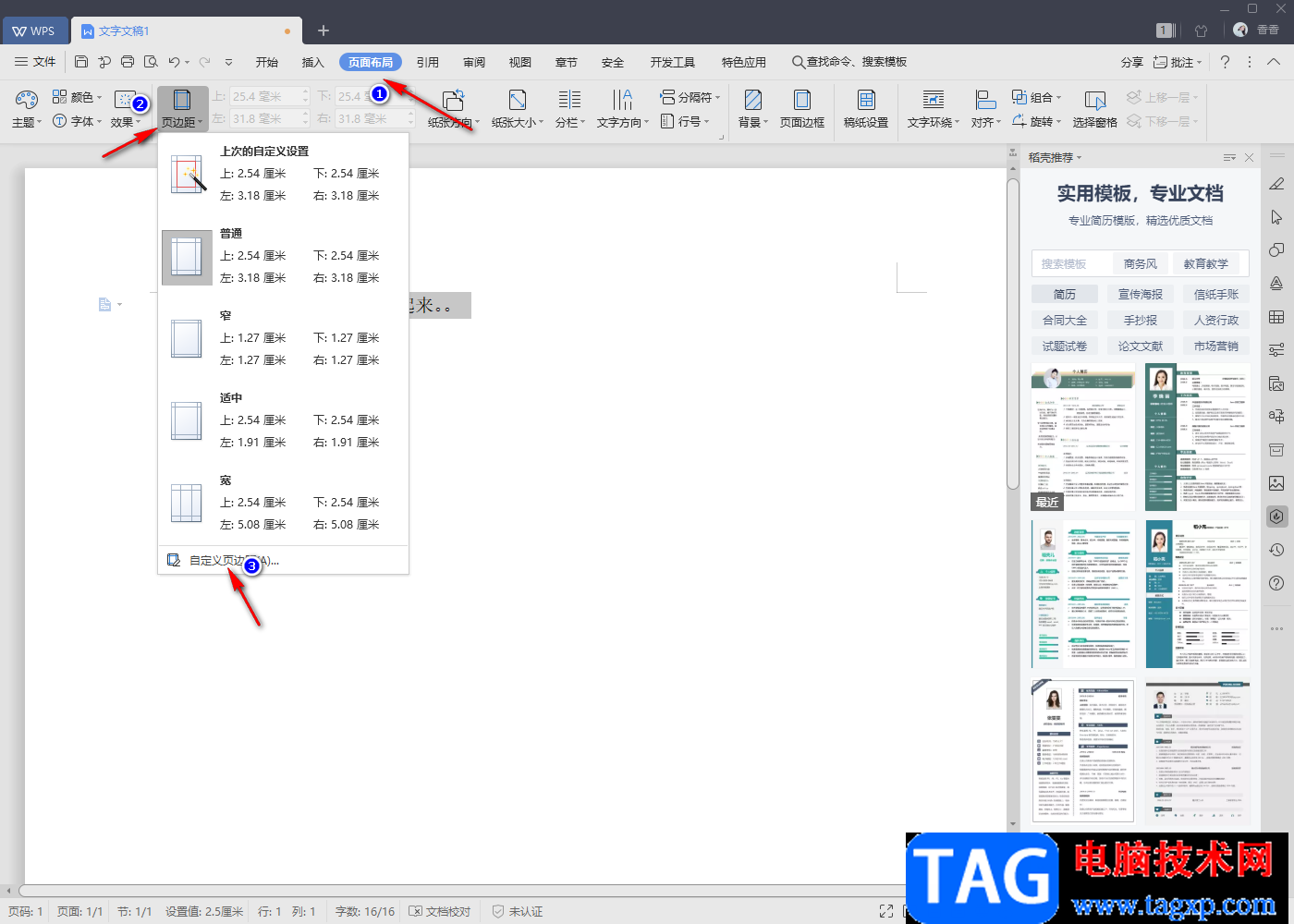1294x924 pixels.
Task: Open the 主题 (Theme) palette icon
Action: point(27,99)
